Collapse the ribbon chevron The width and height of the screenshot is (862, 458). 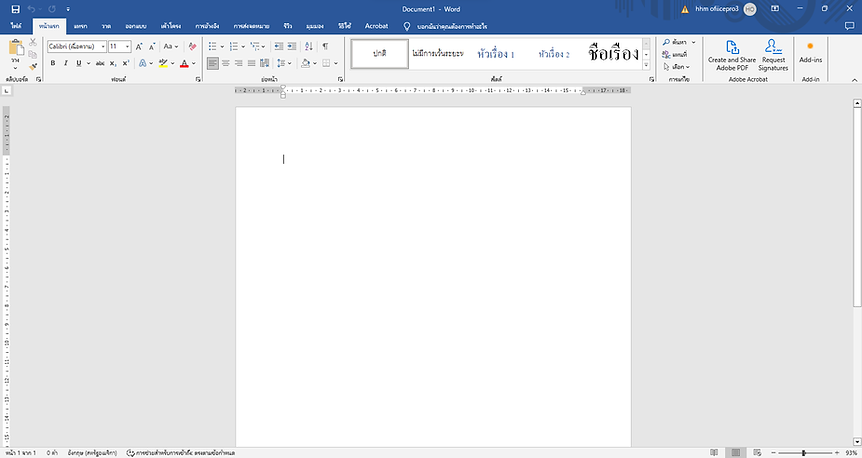[854, 80]
